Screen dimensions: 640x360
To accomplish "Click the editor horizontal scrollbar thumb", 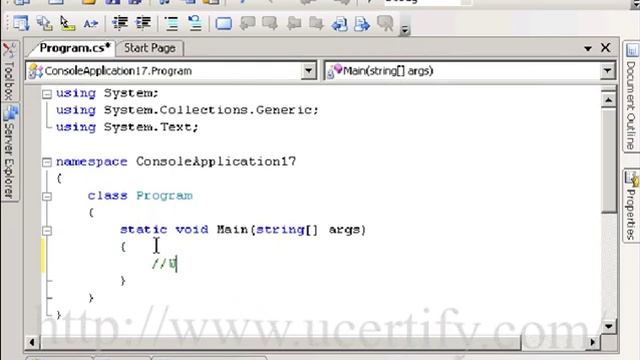I will pos(281,342).
